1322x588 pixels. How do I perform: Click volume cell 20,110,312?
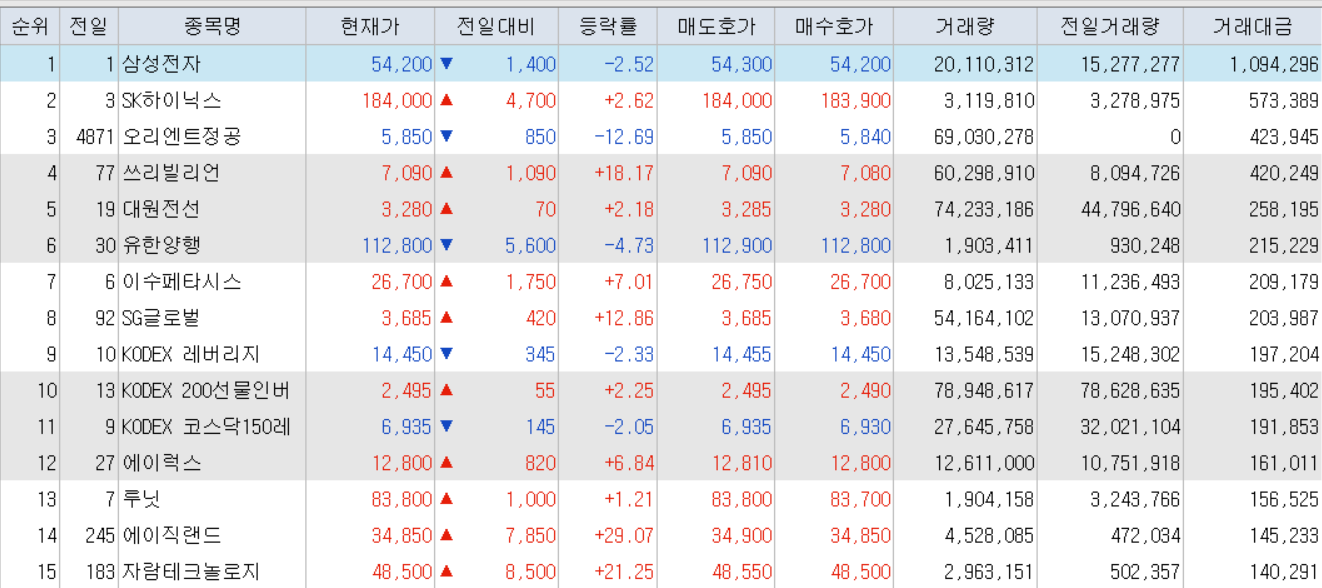(x=984, y=64)
